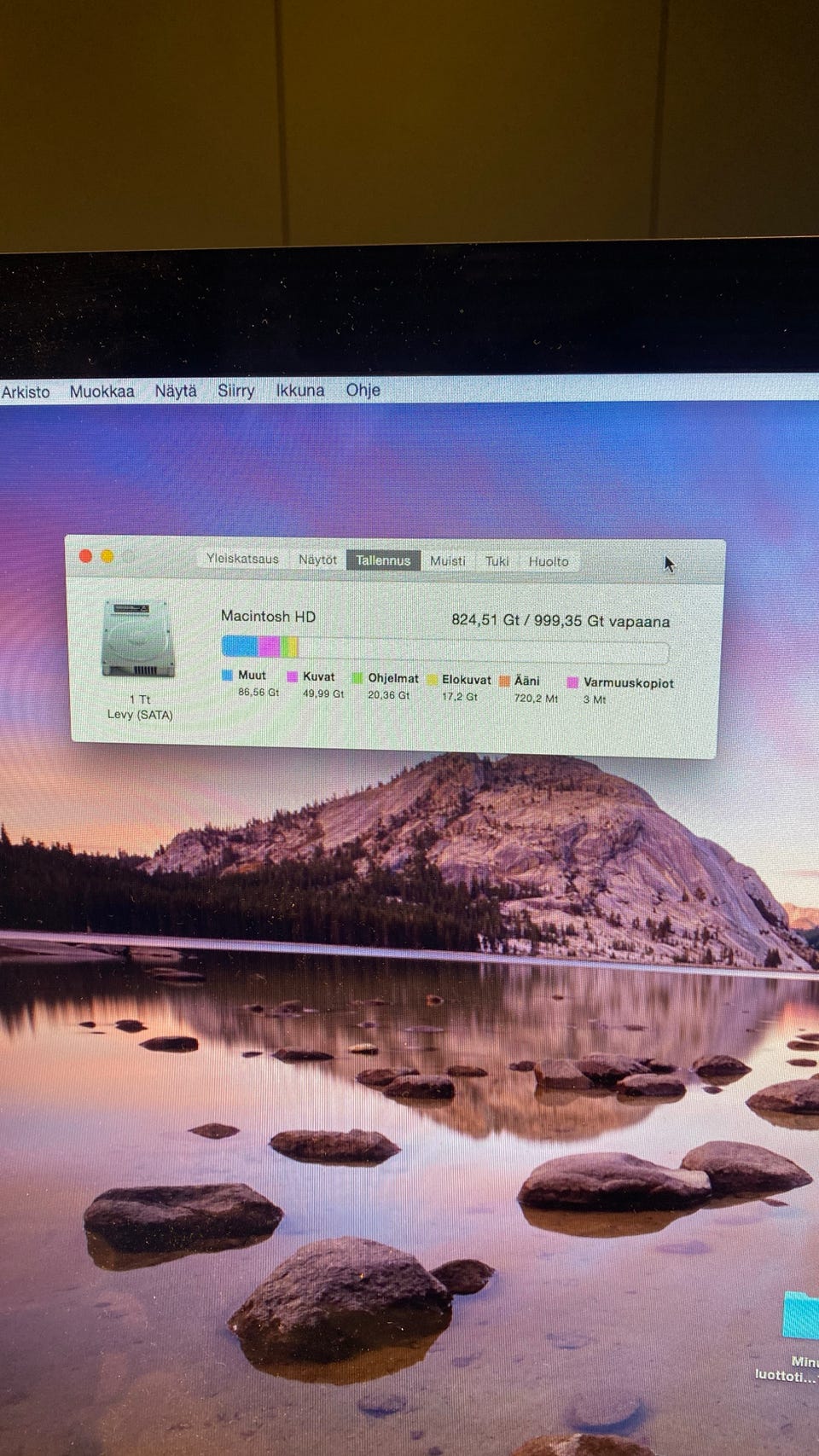This screenshot has height=1456, width=819.
Task: Open the Ohje menu
Action: click(x=363, y=390)
